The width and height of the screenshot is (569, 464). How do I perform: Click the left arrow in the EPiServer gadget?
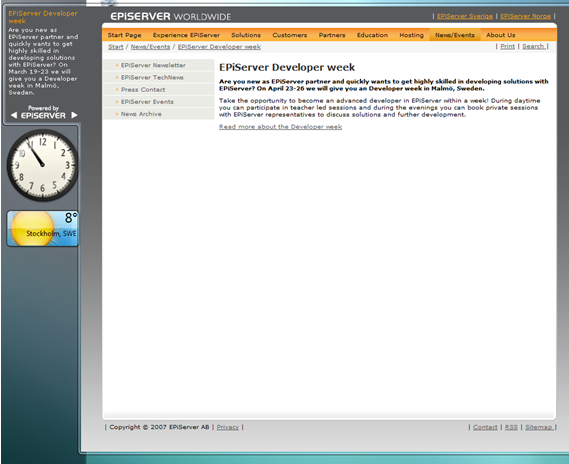click(x=14, y=115)
